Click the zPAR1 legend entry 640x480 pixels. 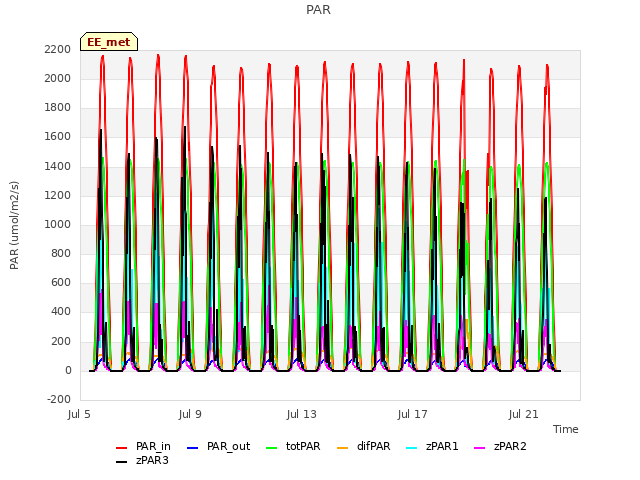[x=432, y=447]
